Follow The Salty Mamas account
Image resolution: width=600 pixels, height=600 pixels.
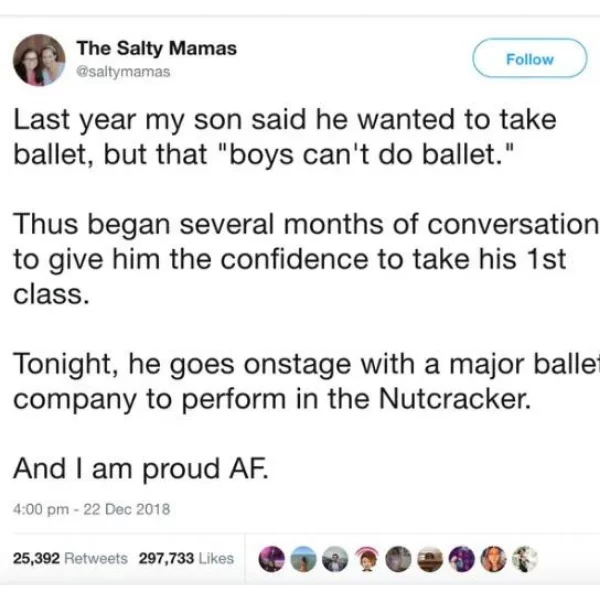tap(530, 59)
